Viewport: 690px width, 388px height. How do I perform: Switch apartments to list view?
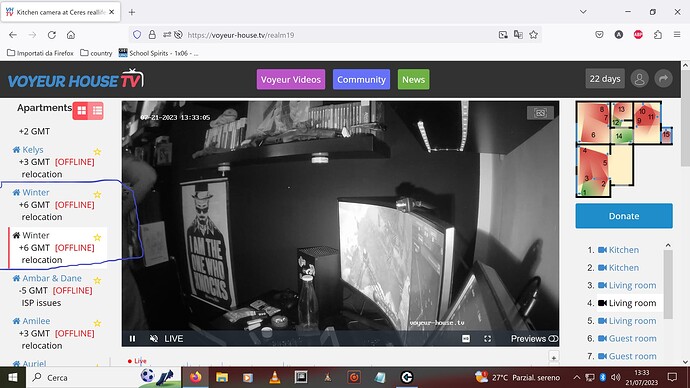pos(97,111)
